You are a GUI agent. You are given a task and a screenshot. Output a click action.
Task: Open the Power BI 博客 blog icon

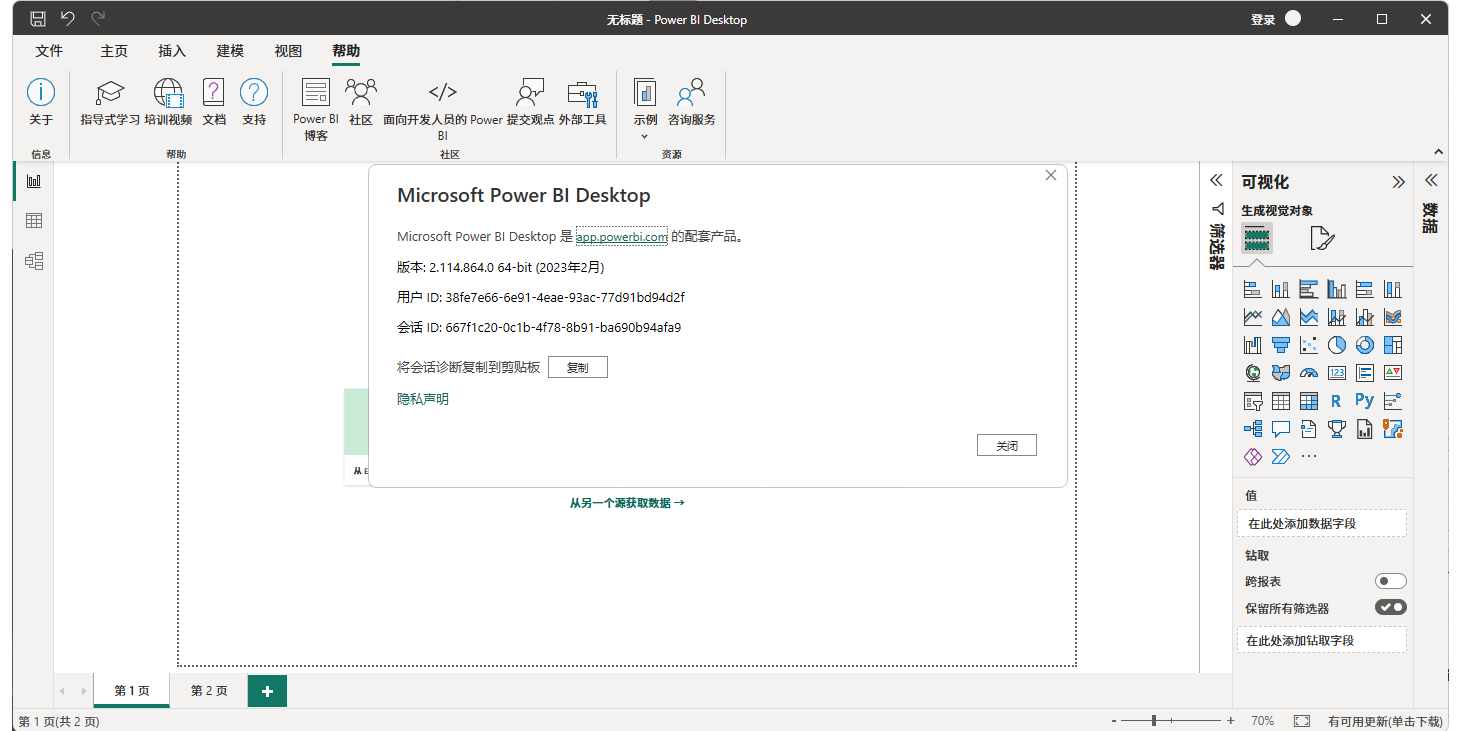pos(316,94)
